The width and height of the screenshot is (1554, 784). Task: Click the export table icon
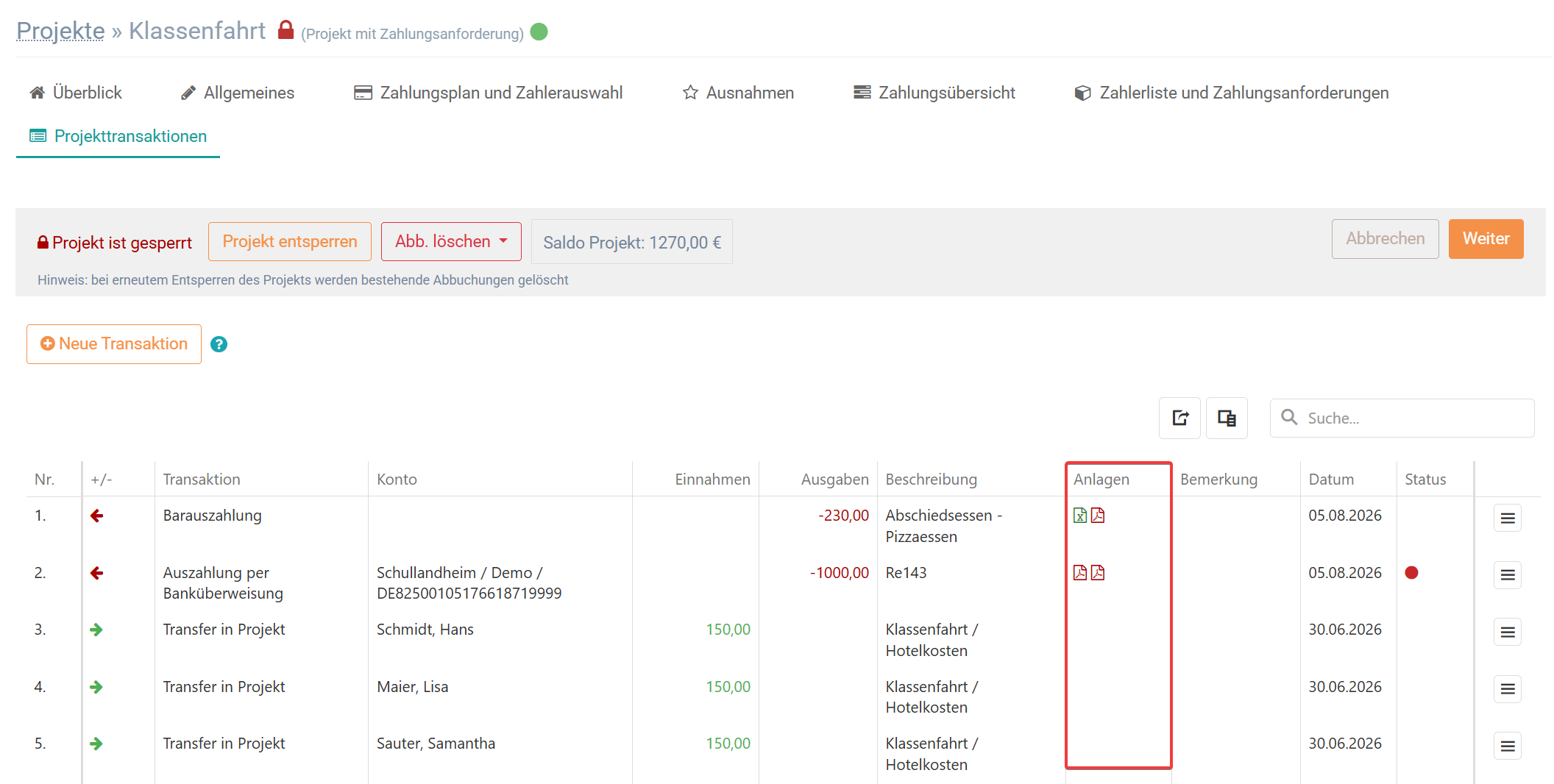[1179, 418]
